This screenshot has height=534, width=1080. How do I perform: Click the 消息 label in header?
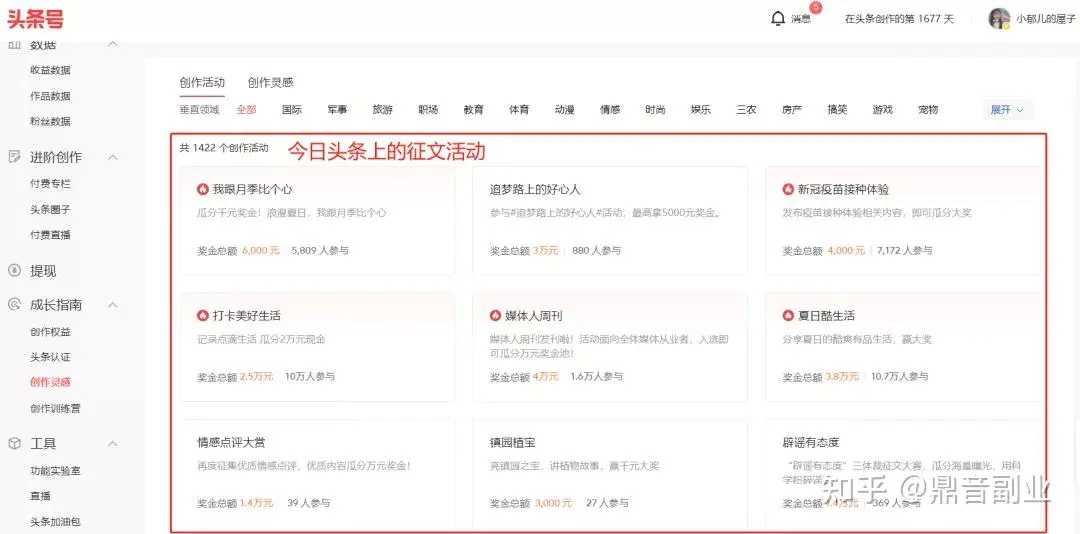[x=800, y=19]
